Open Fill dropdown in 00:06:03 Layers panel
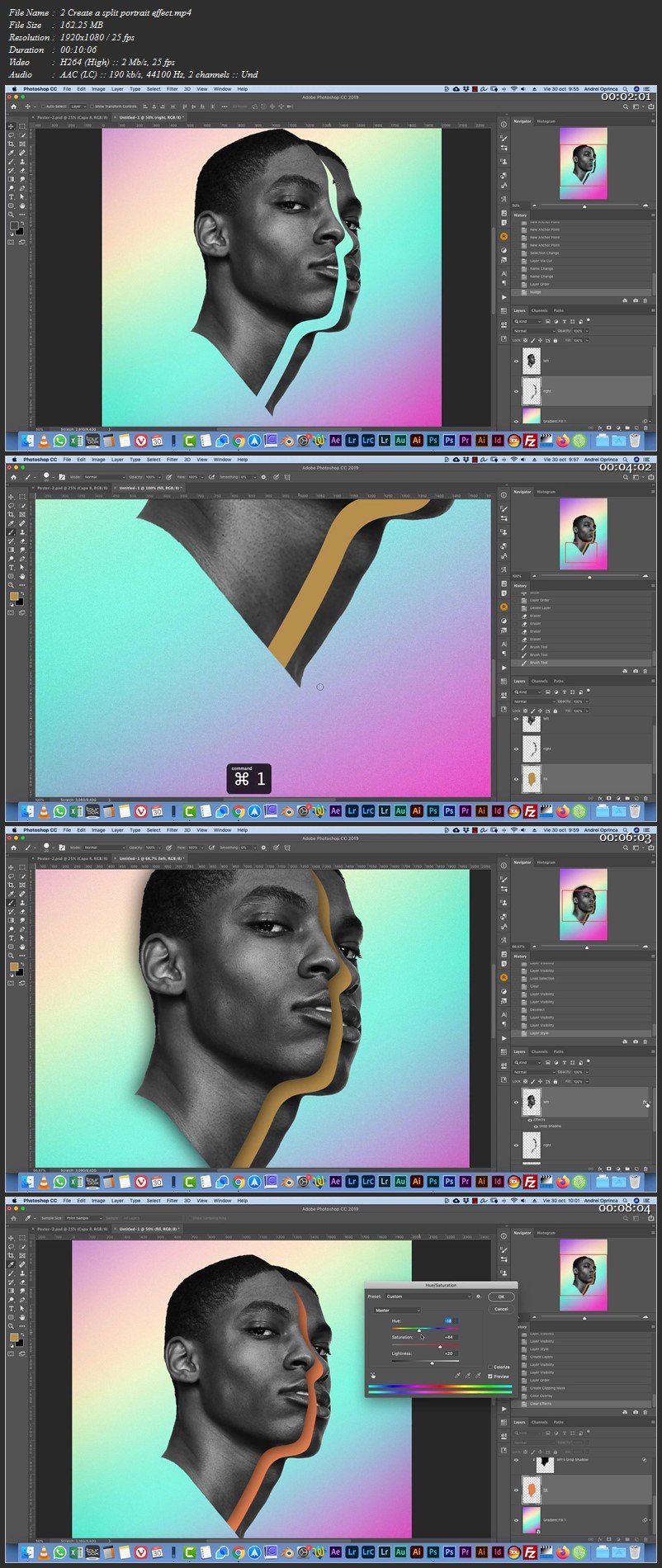Screen dimensions: 662x1568 [x=587, y=1081]
